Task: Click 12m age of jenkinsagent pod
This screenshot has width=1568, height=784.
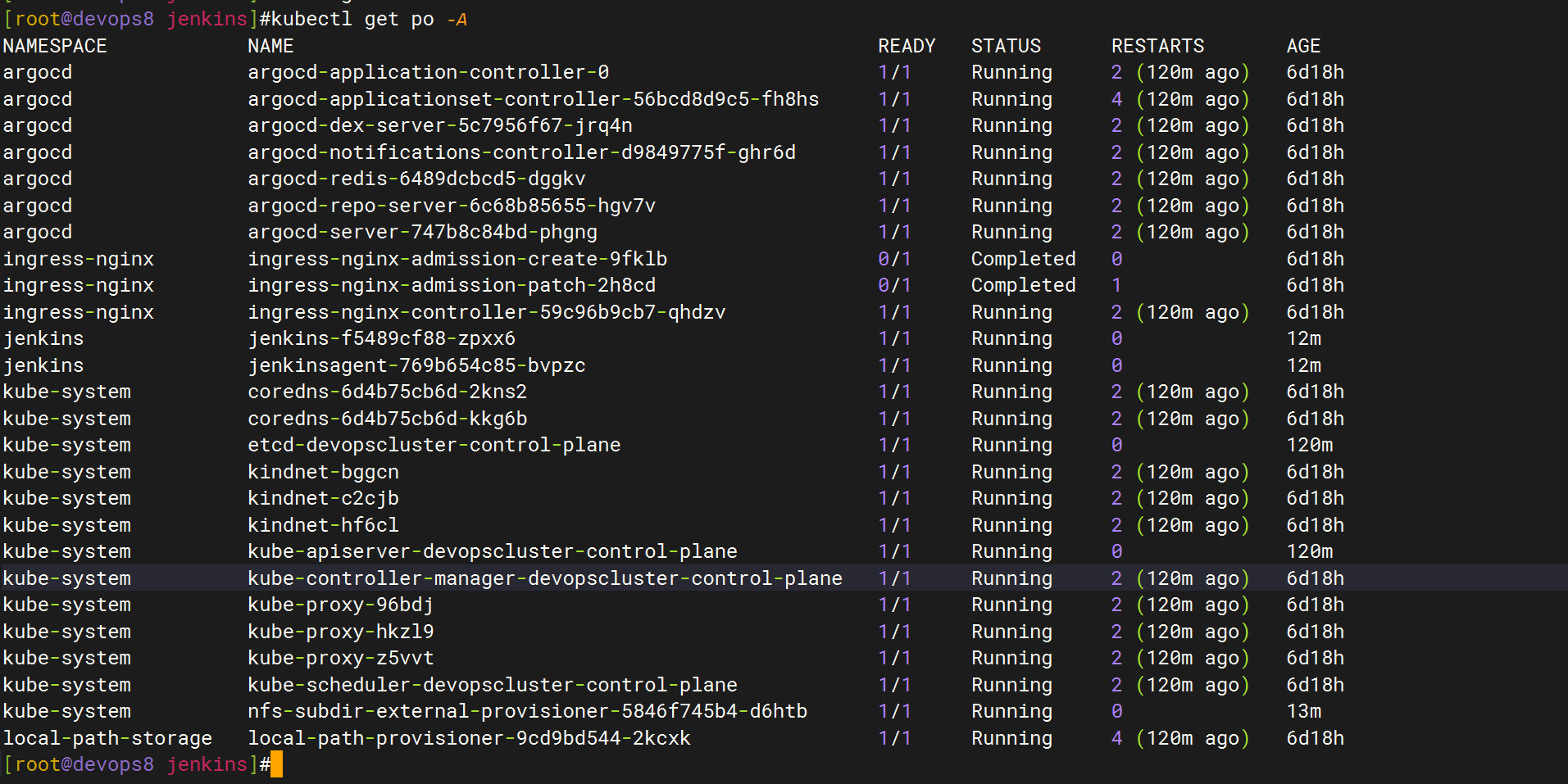Action: pos(1303,365)
